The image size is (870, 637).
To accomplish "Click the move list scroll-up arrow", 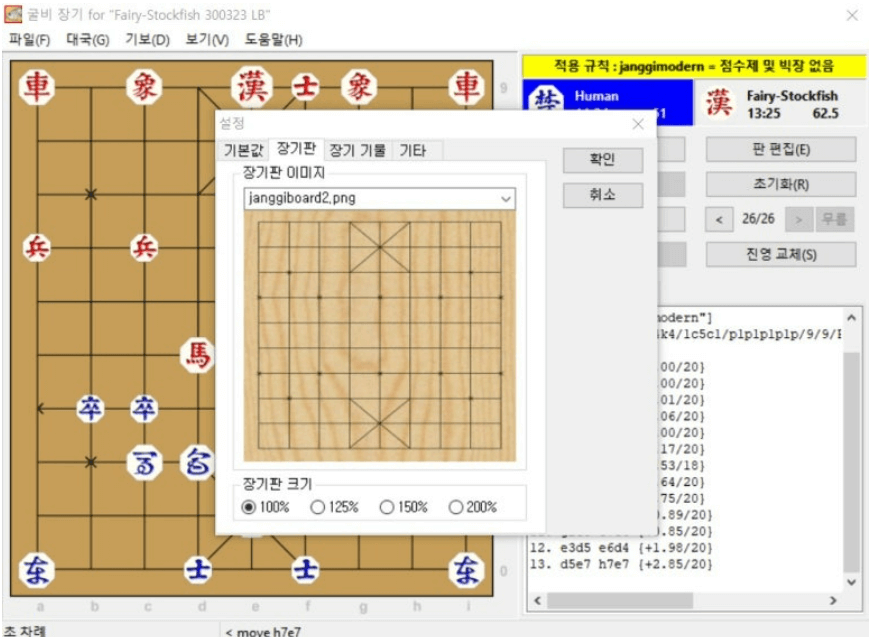I will [851, 318].
